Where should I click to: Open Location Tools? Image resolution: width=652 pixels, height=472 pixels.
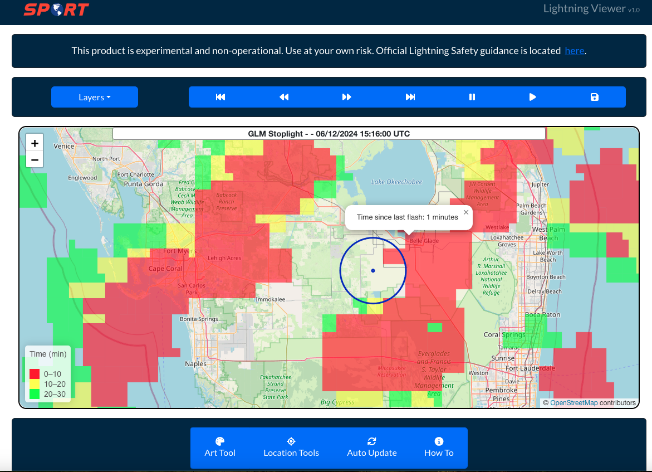pos(291,447)
